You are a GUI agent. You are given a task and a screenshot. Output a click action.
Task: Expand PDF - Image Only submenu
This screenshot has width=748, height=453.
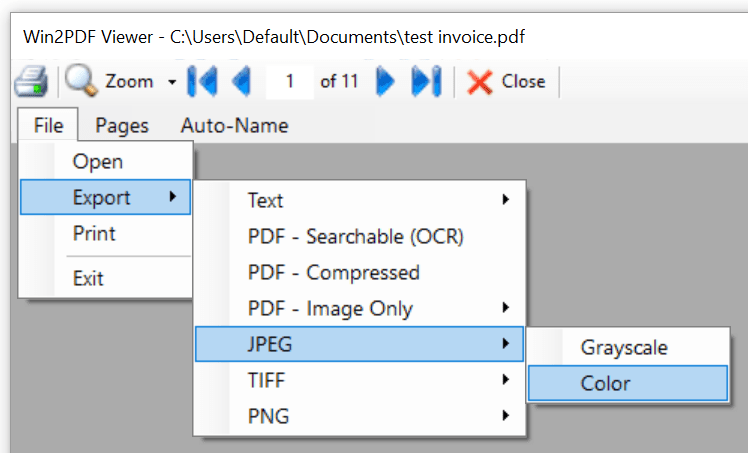pyautogui.click(x=360, y=309)
